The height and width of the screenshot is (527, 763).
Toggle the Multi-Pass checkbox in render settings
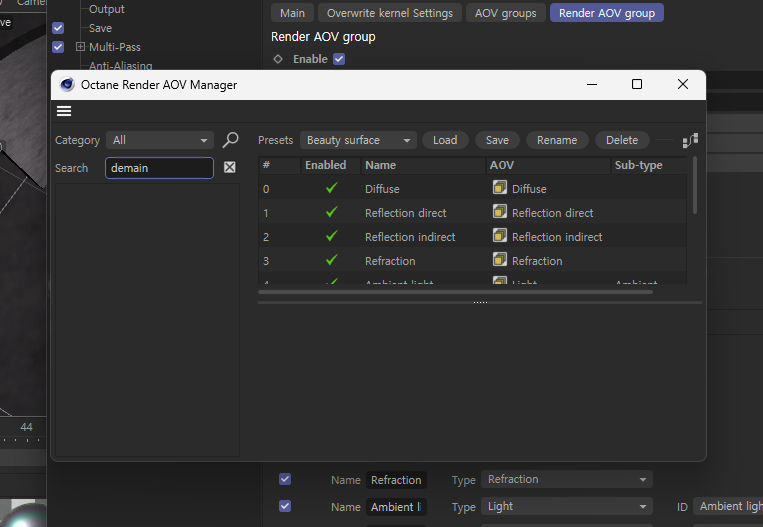[x=58, y=47]
